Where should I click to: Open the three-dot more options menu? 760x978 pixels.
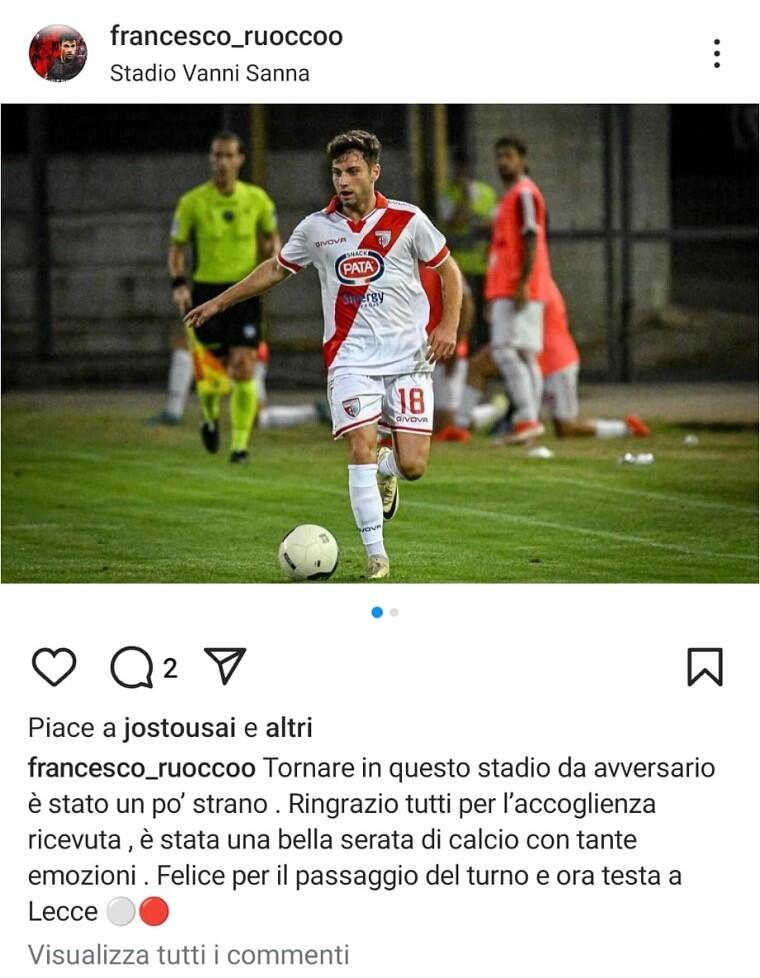pos(717,54)
